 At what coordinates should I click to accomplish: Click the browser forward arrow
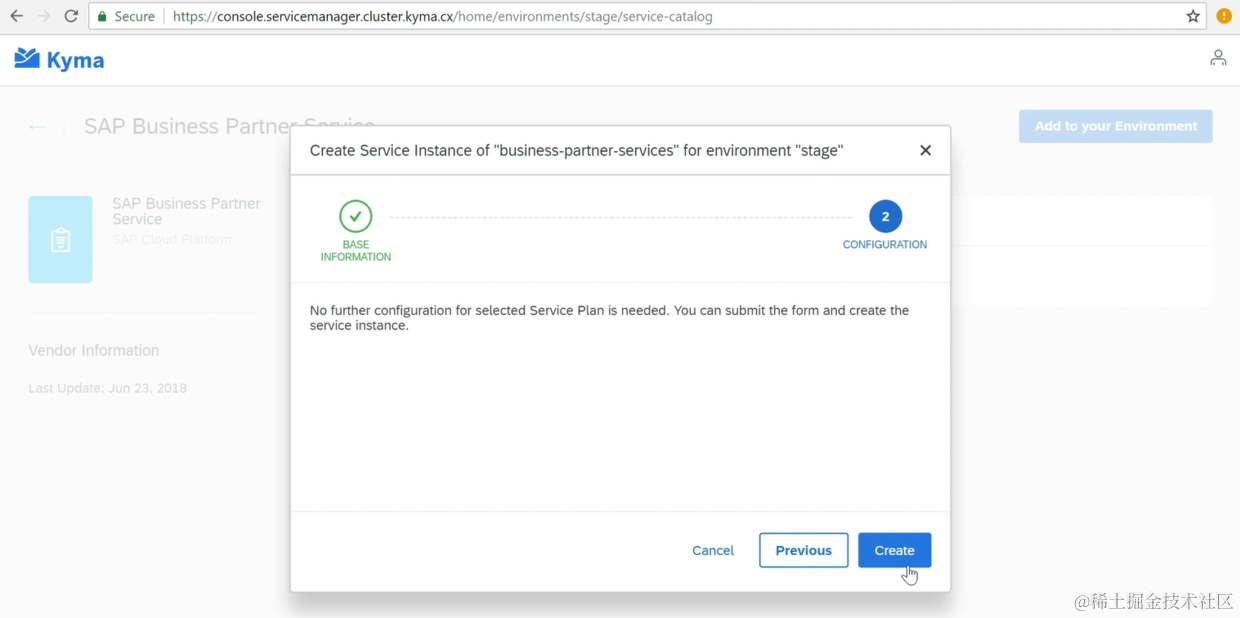point(44,16)
